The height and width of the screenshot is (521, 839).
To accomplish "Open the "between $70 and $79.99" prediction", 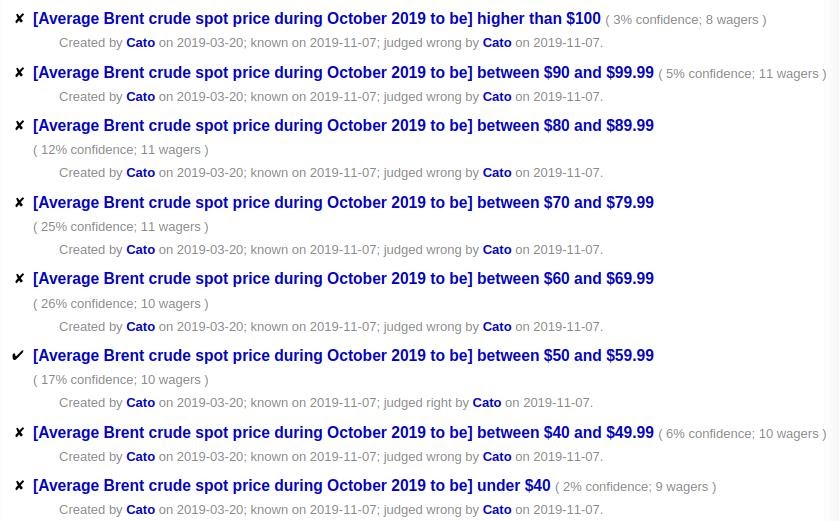I will pyautogui.click(x=343, y=203).
